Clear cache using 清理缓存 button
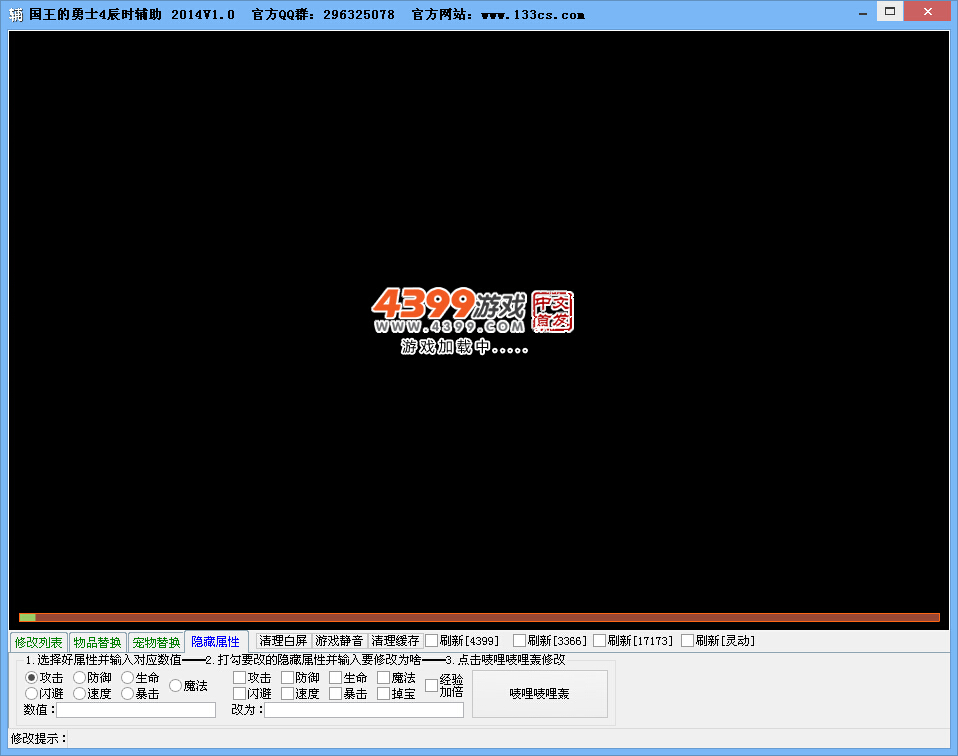 (395, 640)
